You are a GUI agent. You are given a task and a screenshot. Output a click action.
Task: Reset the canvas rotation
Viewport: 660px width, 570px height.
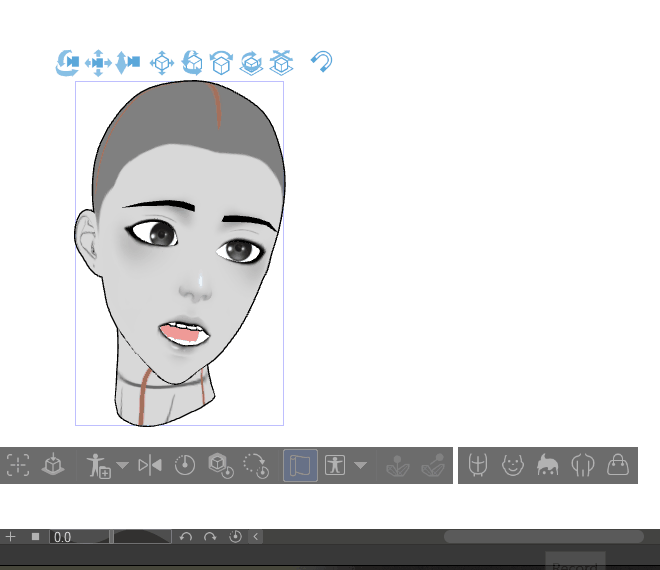pos(235,537)
